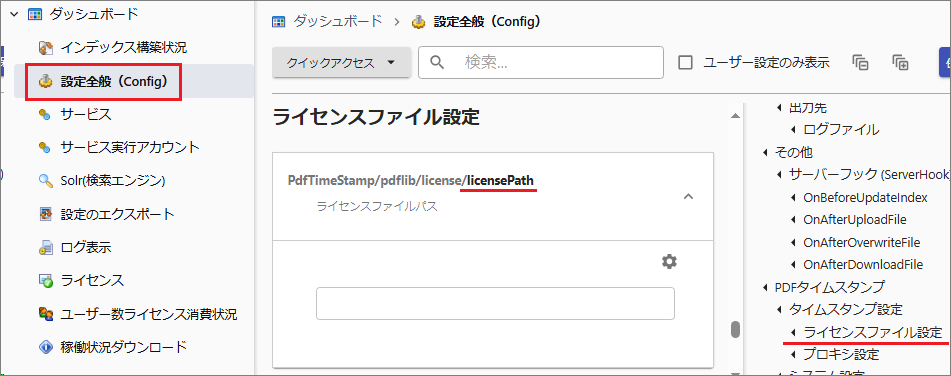951x376 pixels.
Task: Click the ユーザー数ライセンス消費状況 users icon
Action: 46,314
